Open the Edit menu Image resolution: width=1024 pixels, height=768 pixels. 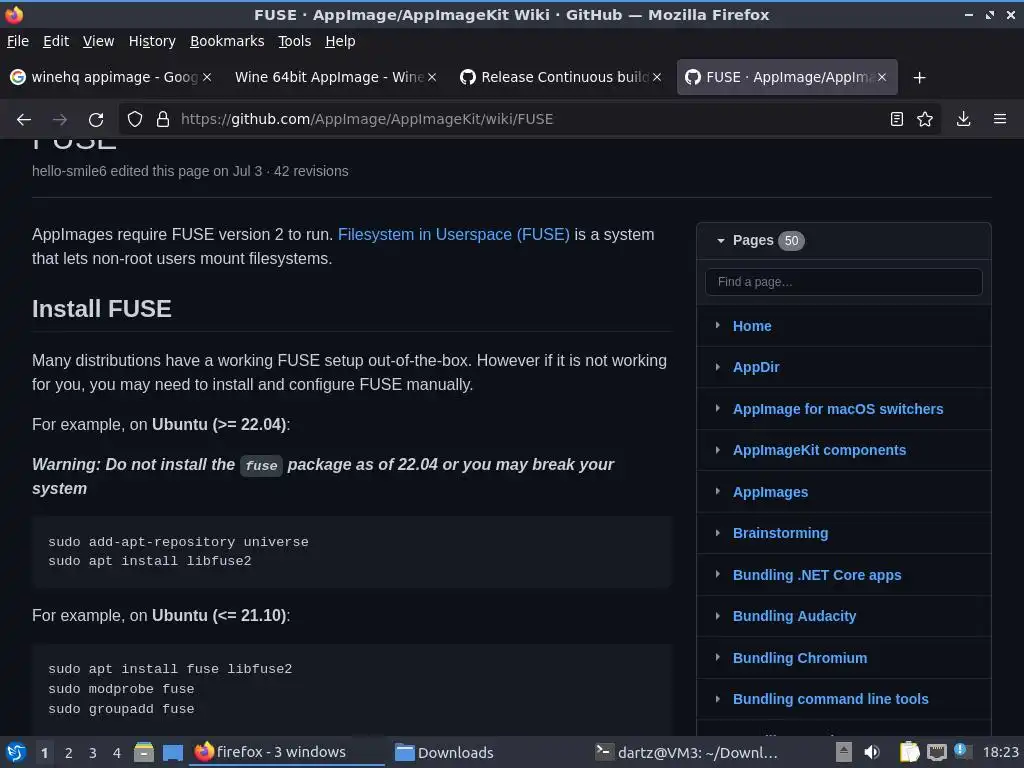pyautogui.click(x=56, y=41)
